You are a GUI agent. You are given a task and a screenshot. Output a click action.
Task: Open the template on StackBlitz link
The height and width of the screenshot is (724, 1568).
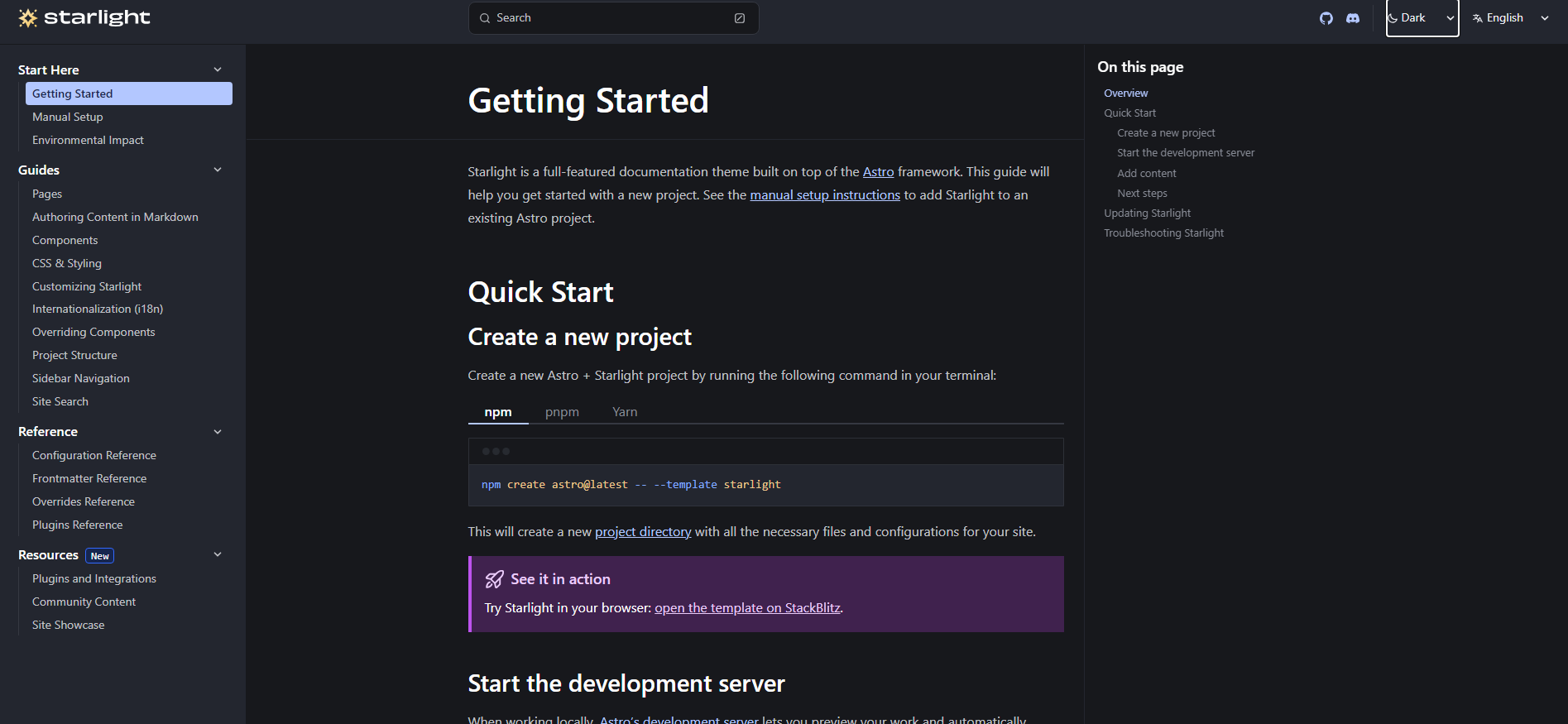pyautogui.click(x=747, y=608)
